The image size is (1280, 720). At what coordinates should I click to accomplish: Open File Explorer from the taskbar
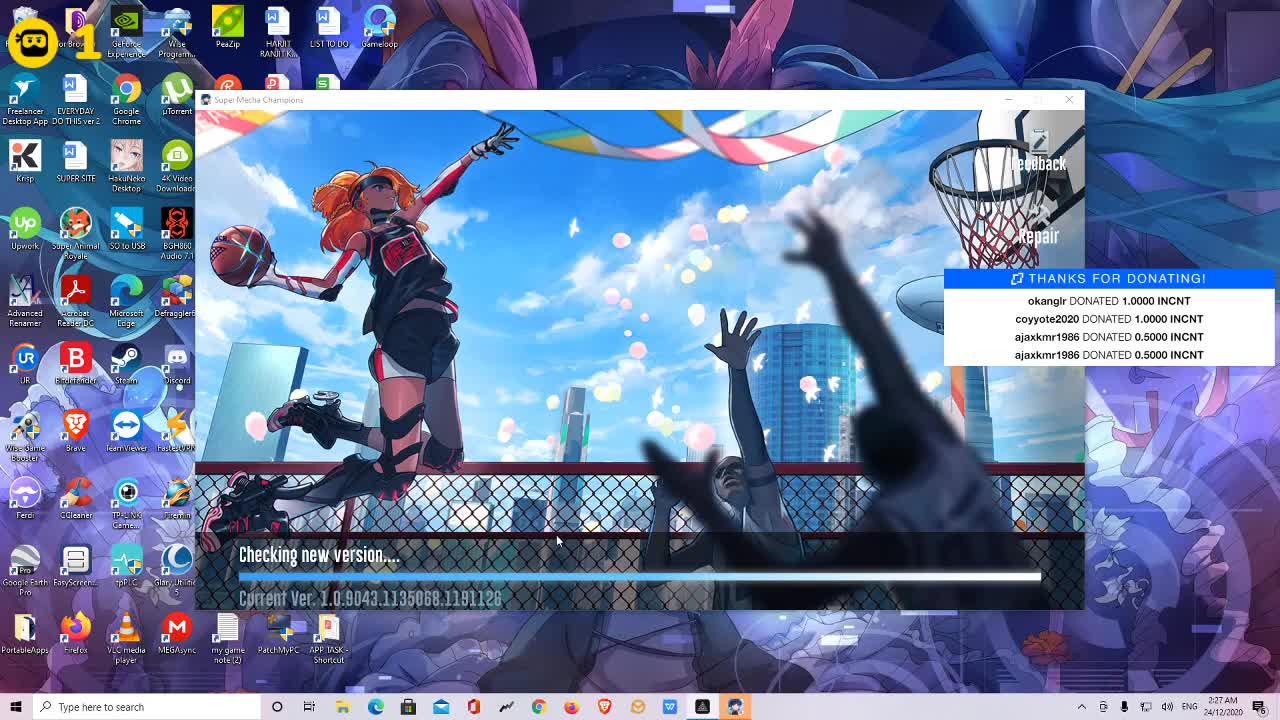(x=343, y=707)
